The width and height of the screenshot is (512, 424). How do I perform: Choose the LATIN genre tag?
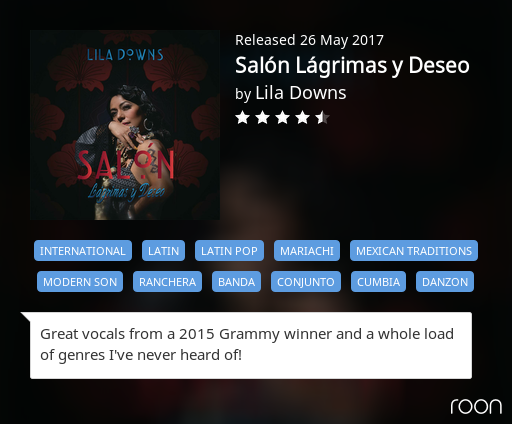click(163, 251)
